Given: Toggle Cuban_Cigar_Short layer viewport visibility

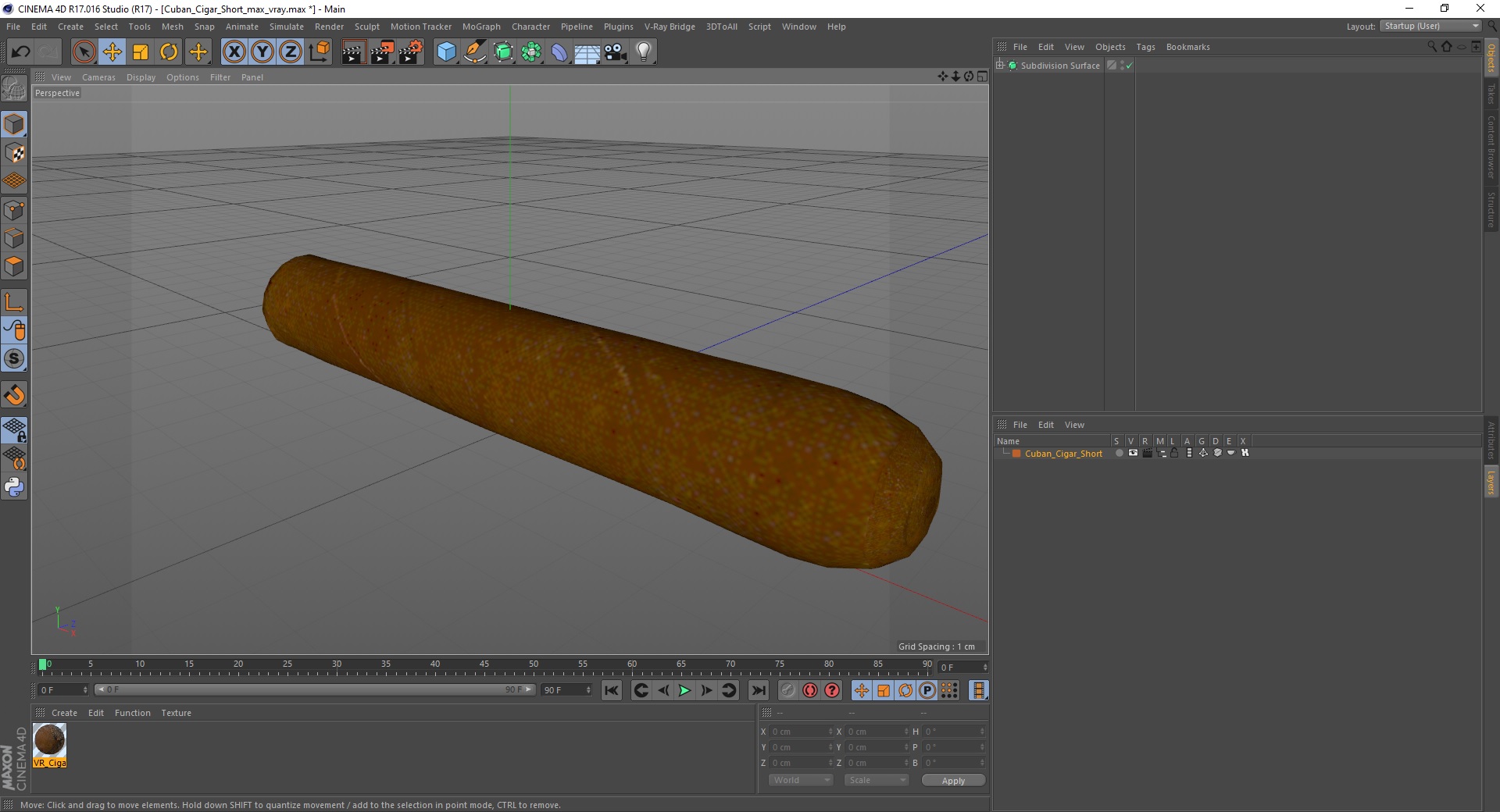Looking at the screenshot, I should pyautogui.click(x=1133, y=453).
